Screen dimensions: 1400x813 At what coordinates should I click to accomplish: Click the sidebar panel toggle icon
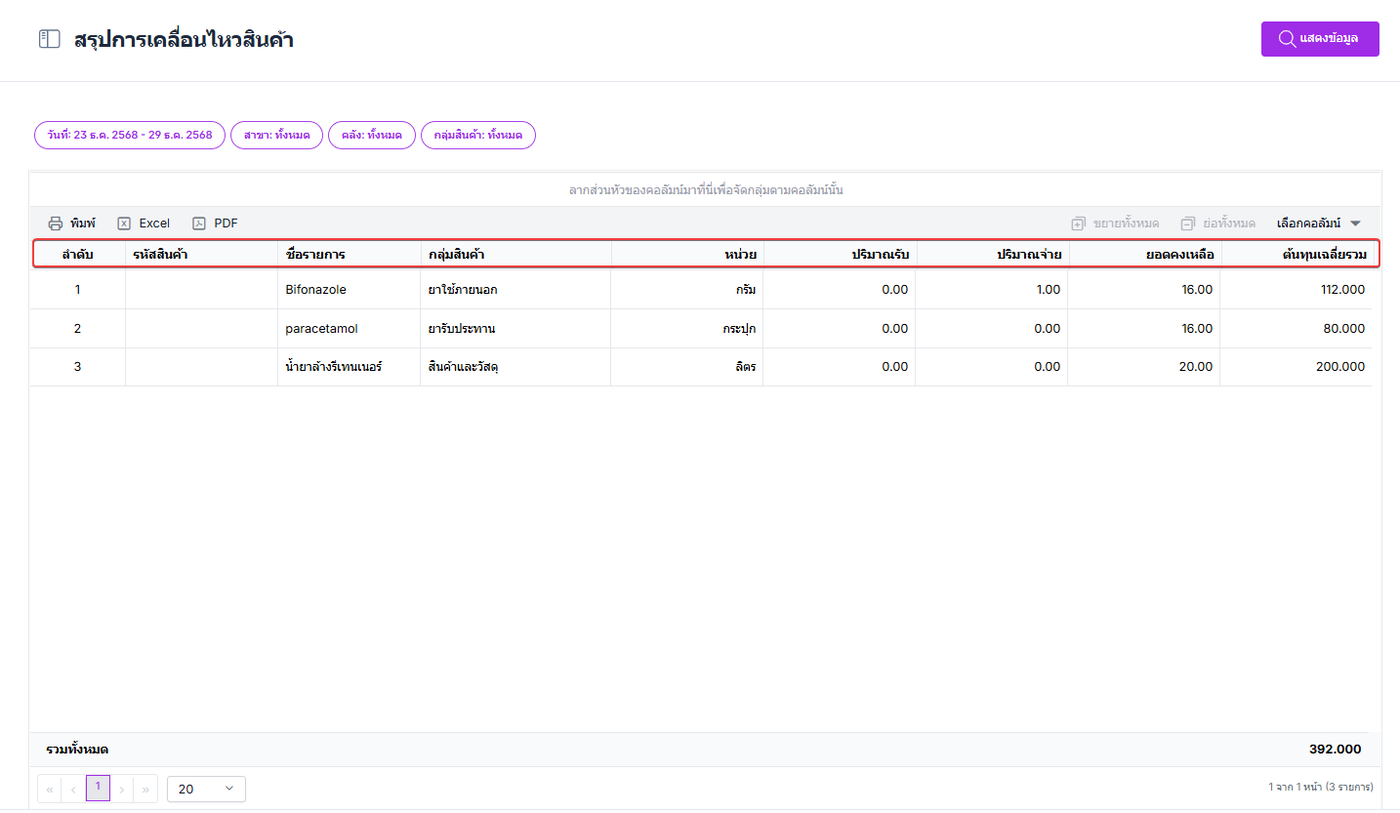[48, 40]
